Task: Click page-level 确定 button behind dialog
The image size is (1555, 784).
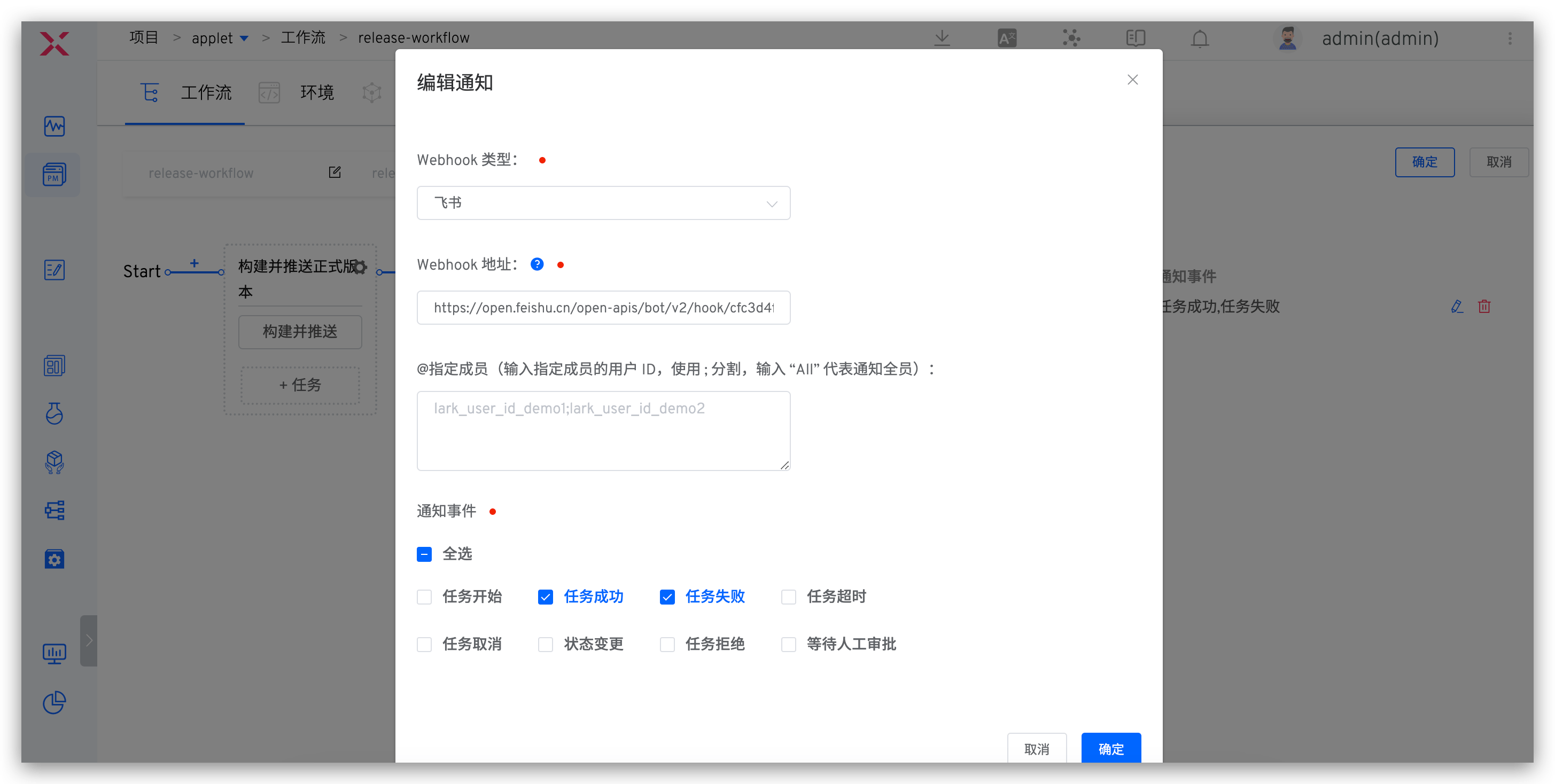Action: click(x=1425, y=162)
